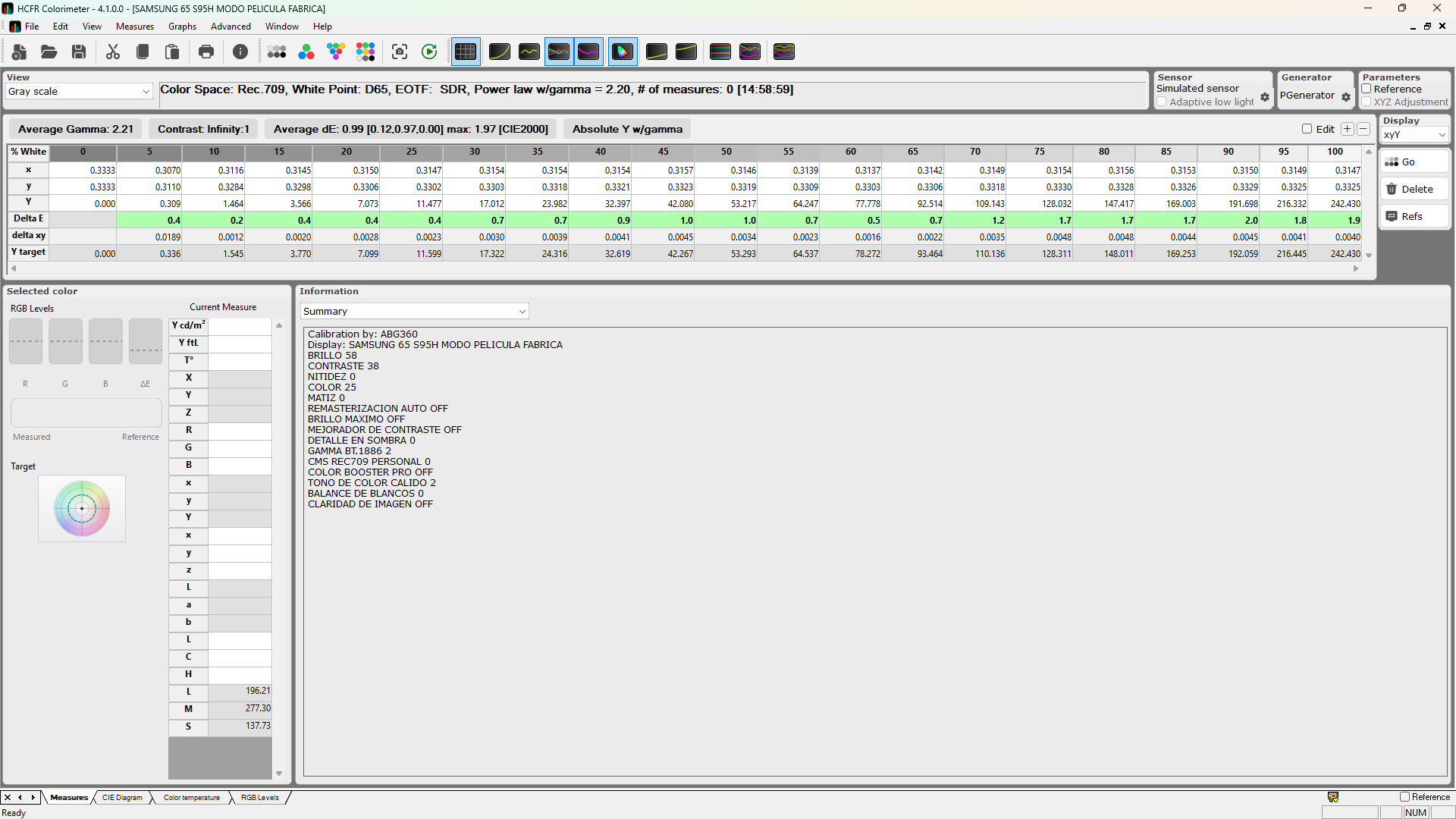The image size is (1456, 819).
Task: Open the Advanced menu
Action: [231, 26]
